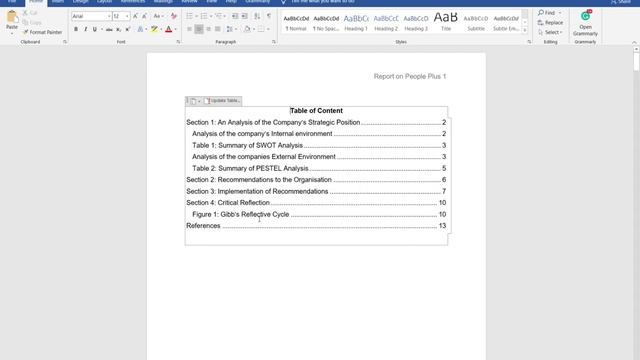Toggle Italic formatting
This screenshot has height=360, width=640.
click(x=85, y=29)
